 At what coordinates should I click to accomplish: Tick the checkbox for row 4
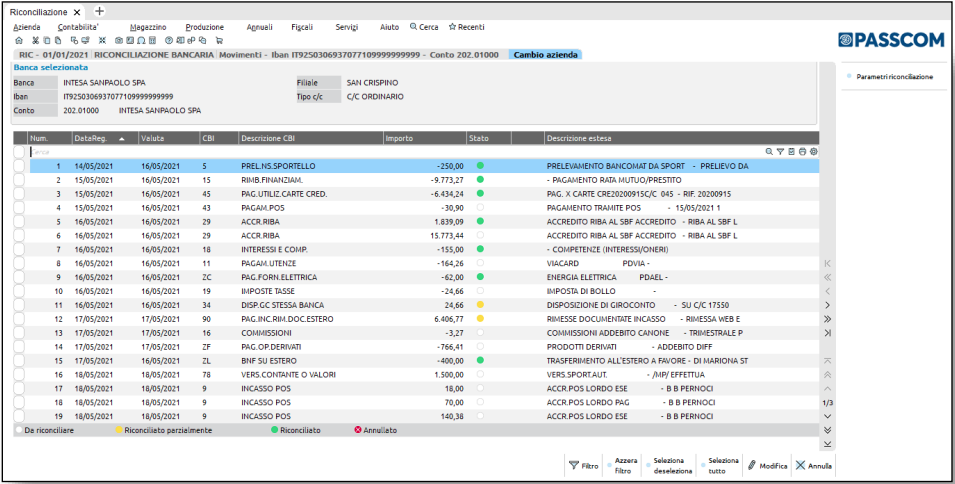19,208
